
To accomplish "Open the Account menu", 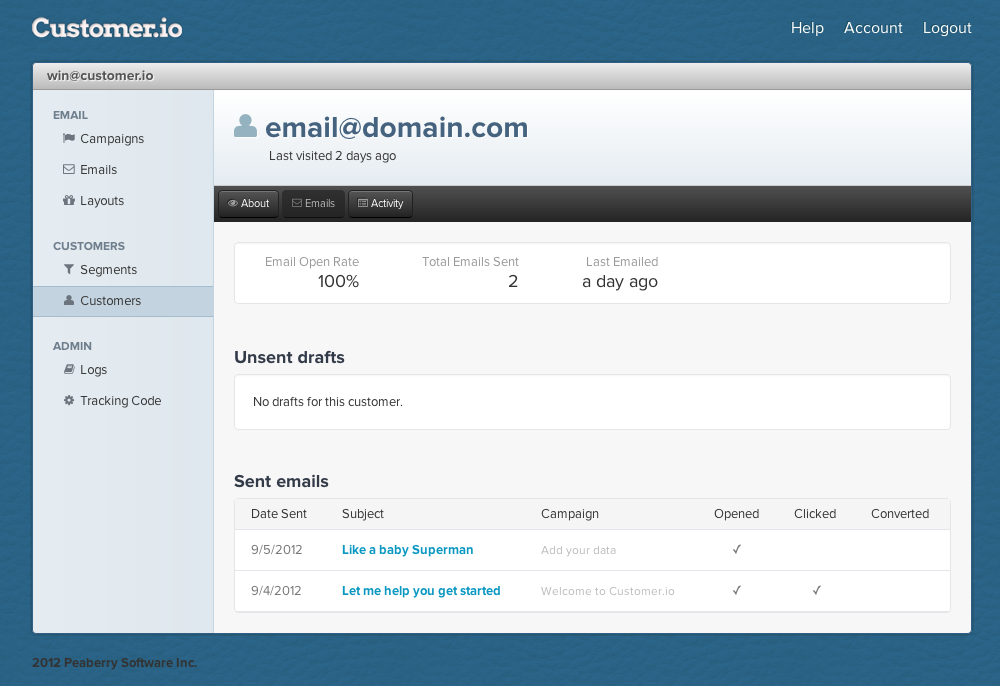I will pos(873,28).
